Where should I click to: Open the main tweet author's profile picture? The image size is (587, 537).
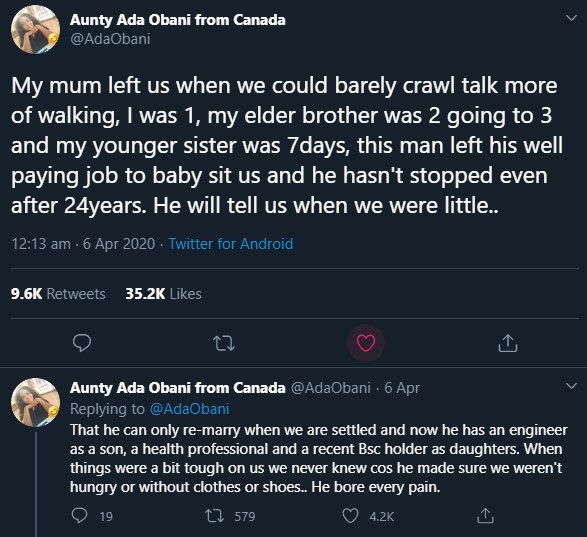tap(35, 29)
